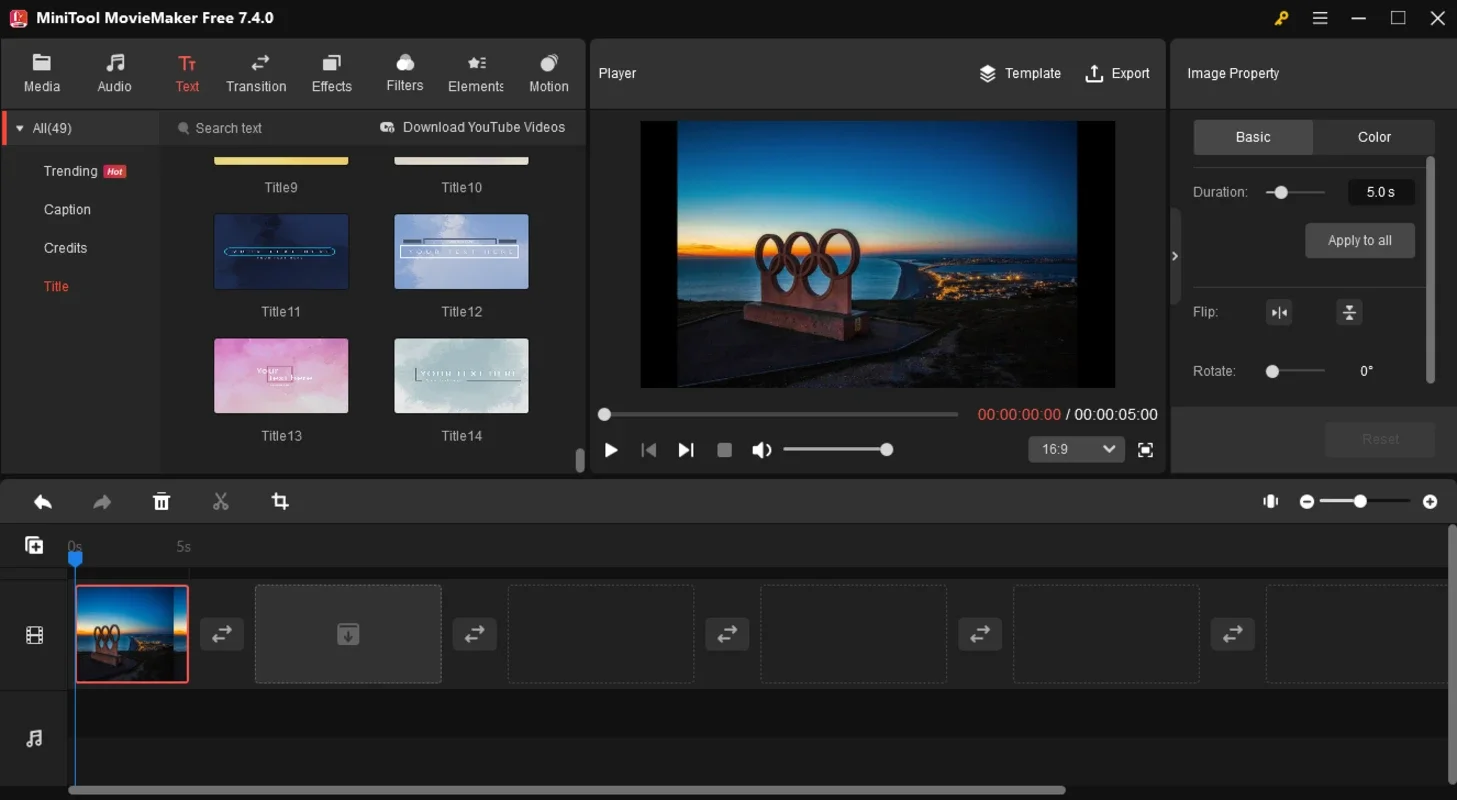Click the video track icon
Screen dimensions: 1457x800
tap(34, 636)
